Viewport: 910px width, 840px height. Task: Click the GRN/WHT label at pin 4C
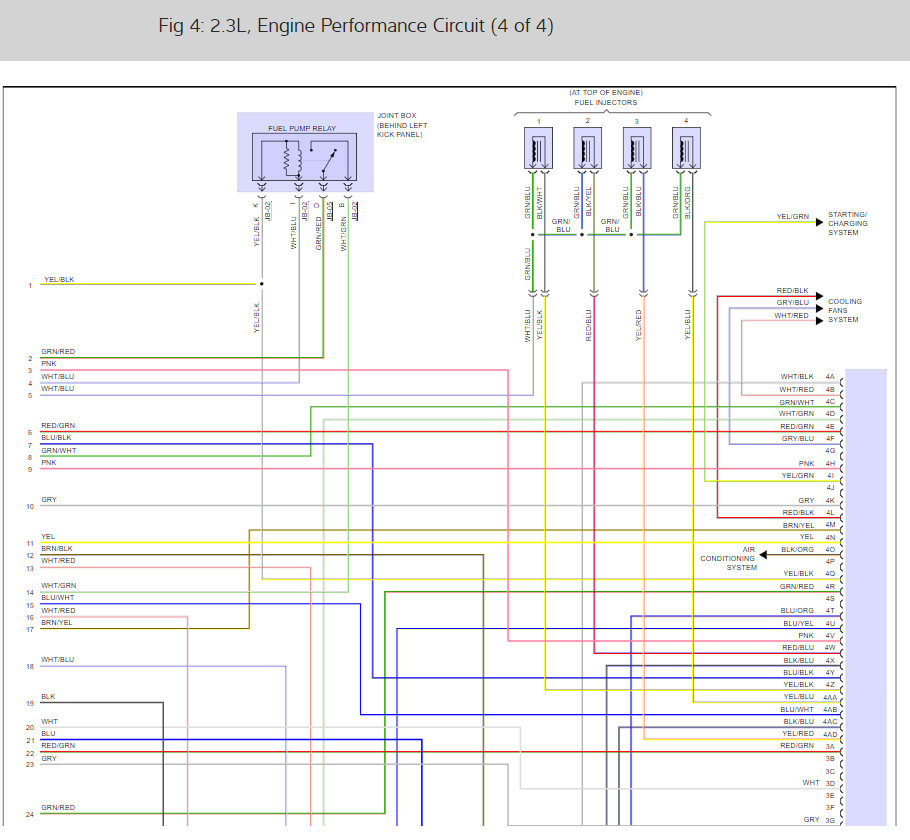tap(797, 402)
